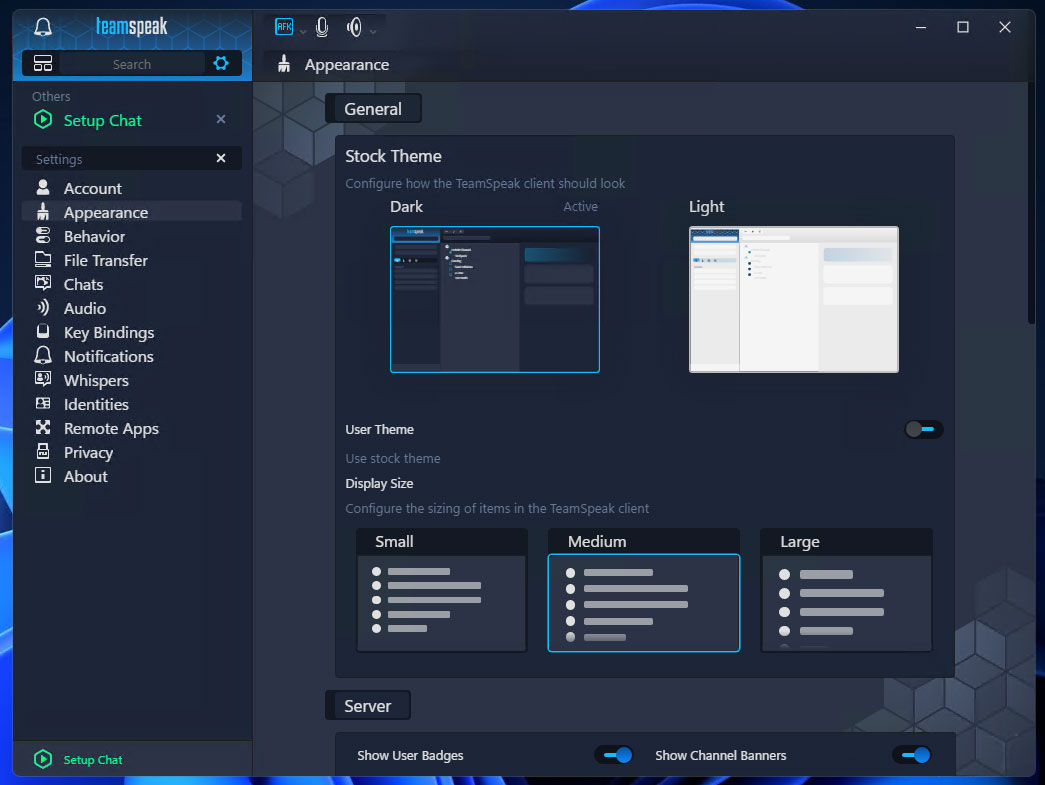This screenshot has width=1045, height=785.
Task: Toggle the User Theme switch
Action: [923, 429]
